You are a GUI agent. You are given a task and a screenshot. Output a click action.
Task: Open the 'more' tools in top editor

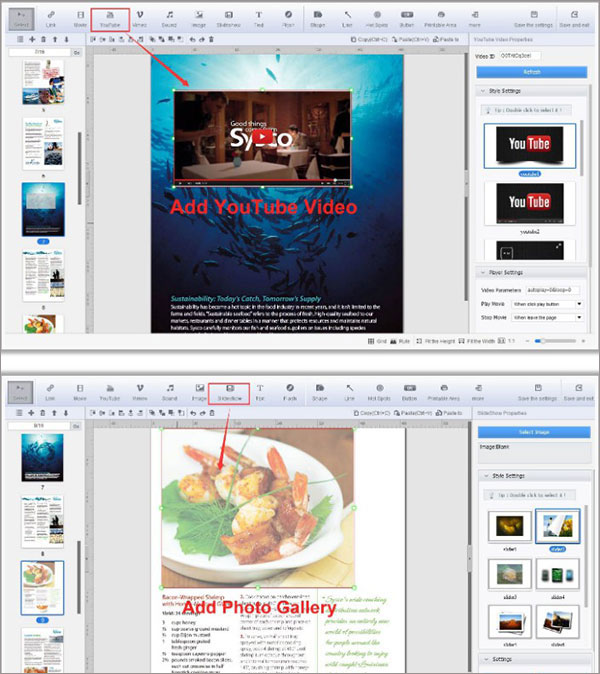(475, 19)
